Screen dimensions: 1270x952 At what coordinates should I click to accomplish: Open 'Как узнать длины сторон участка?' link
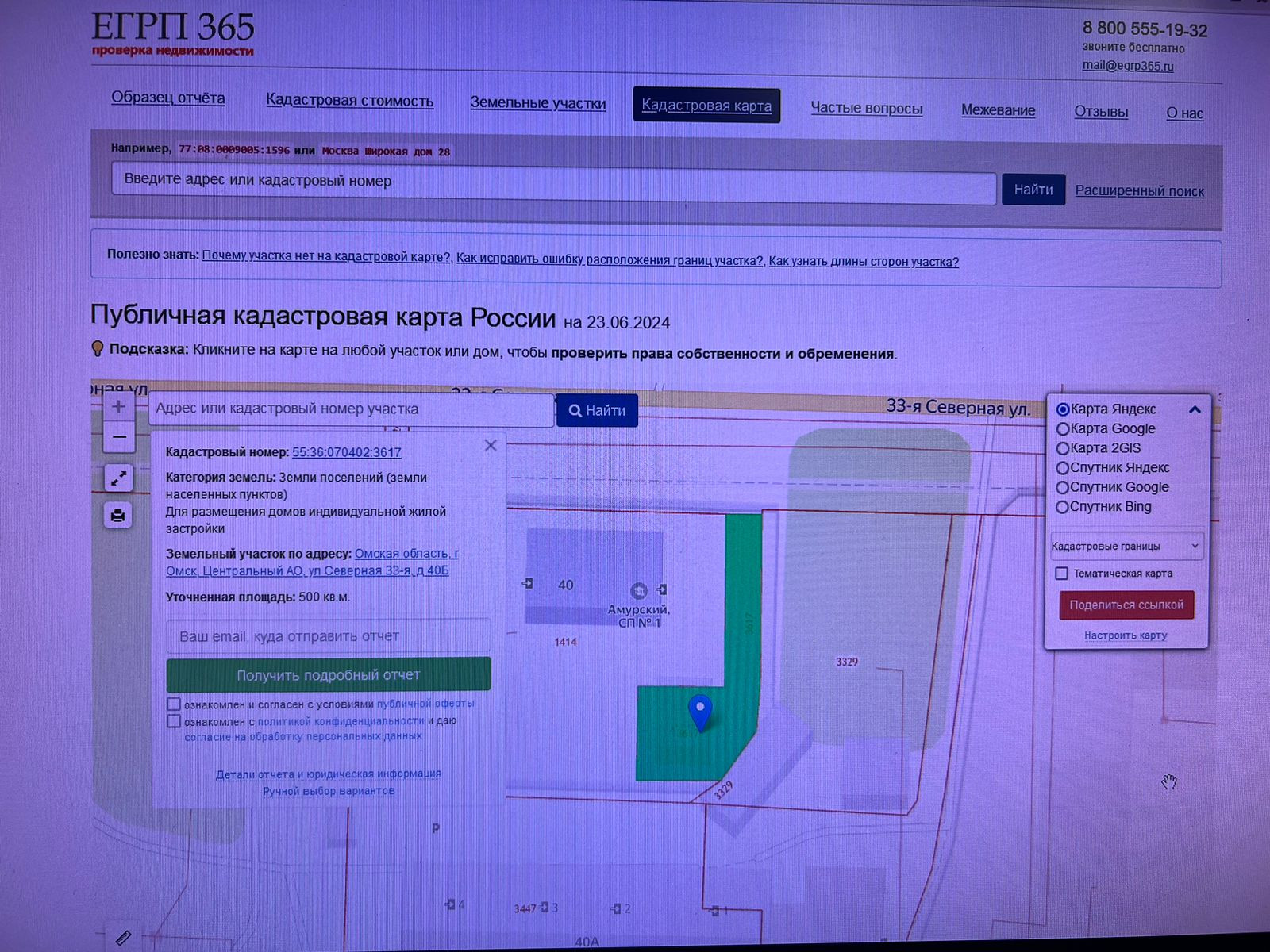(864, 261)
